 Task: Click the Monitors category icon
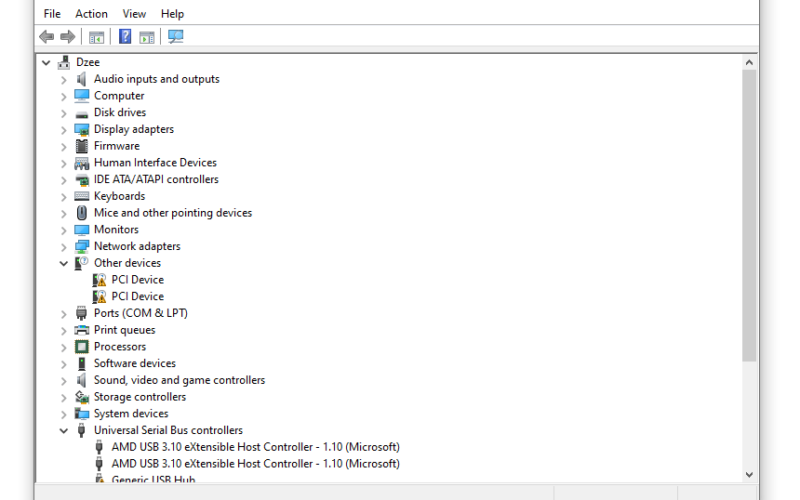pyautogui.click(x=82, y=230)
